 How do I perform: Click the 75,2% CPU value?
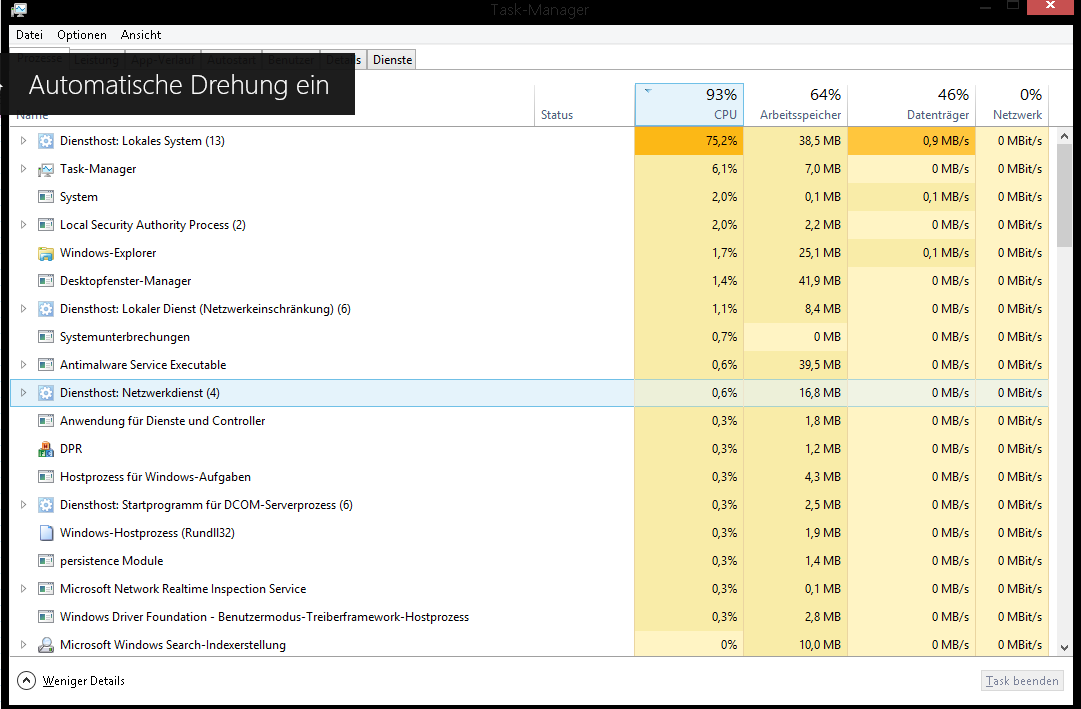click(x=721, y=141)
